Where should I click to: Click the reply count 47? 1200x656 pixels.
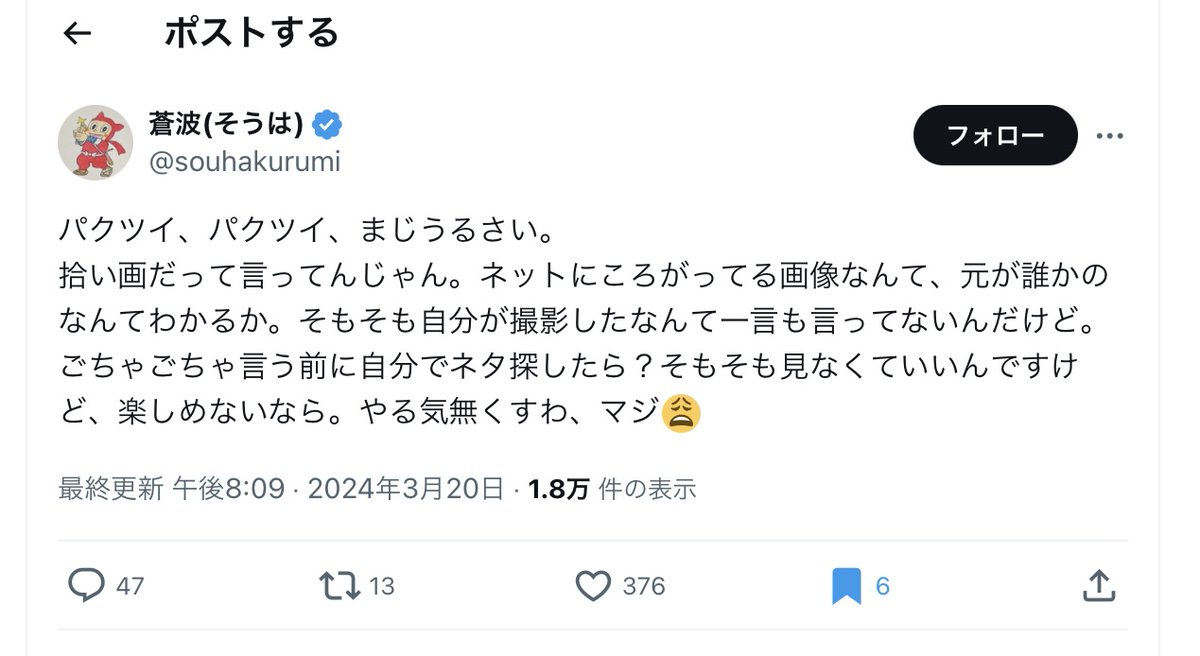pos(130,586)
